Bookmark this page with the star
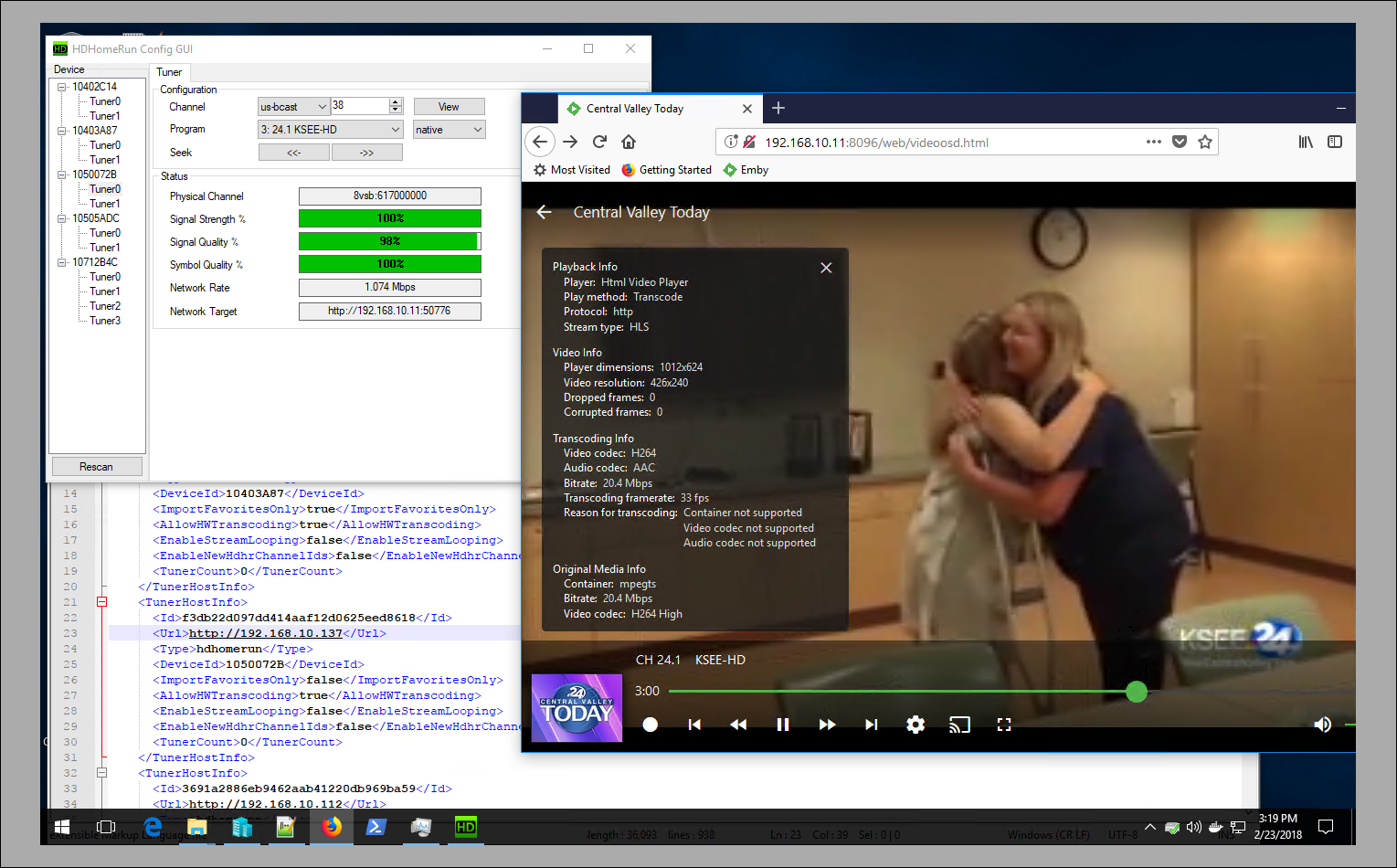This screenshot has height=868, width=1397. pos(1205,142)
